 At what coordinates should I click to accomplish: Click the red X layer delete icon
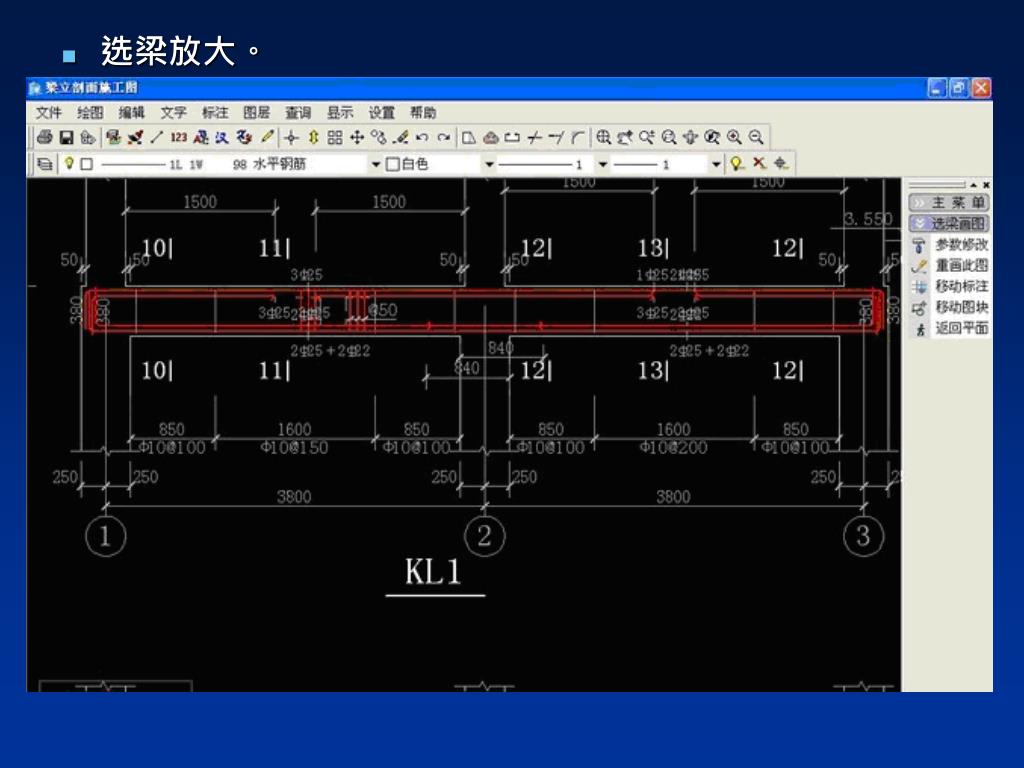pos(759,163)
